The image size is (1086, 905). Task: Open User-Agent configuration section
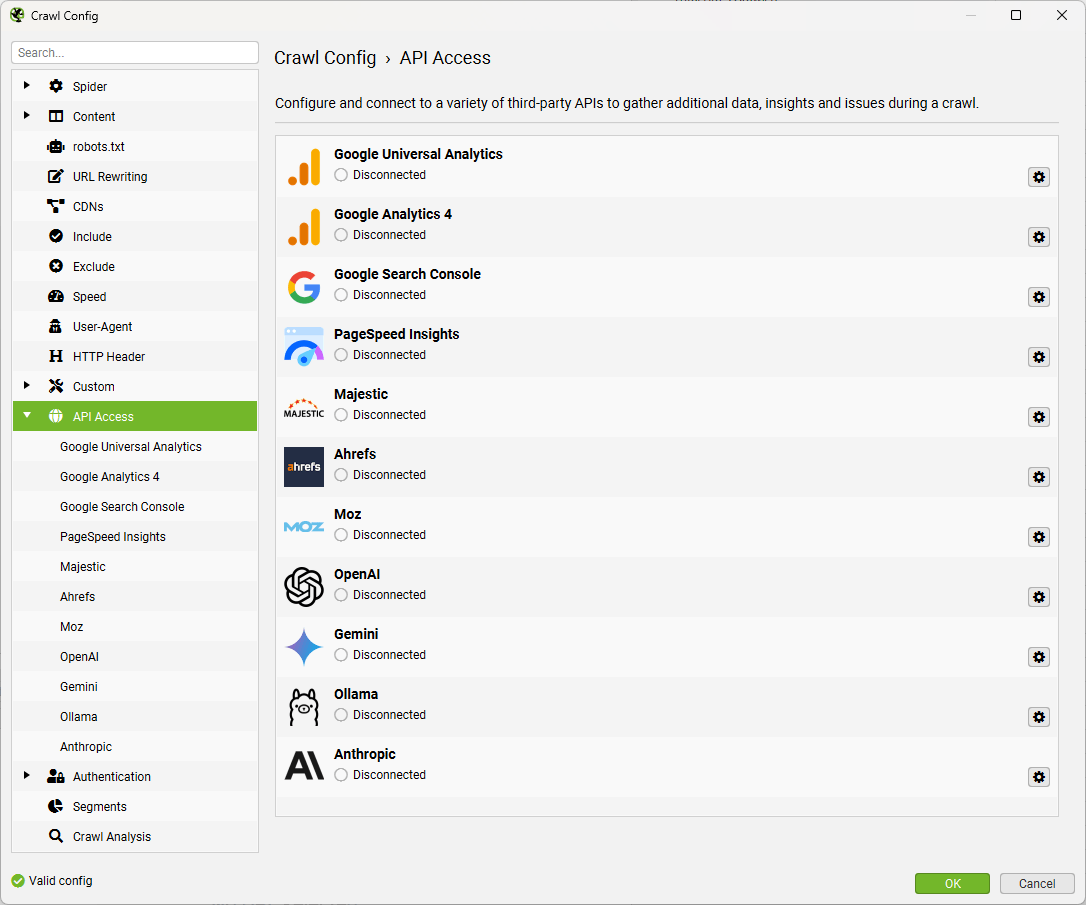[x=135, y=327]
